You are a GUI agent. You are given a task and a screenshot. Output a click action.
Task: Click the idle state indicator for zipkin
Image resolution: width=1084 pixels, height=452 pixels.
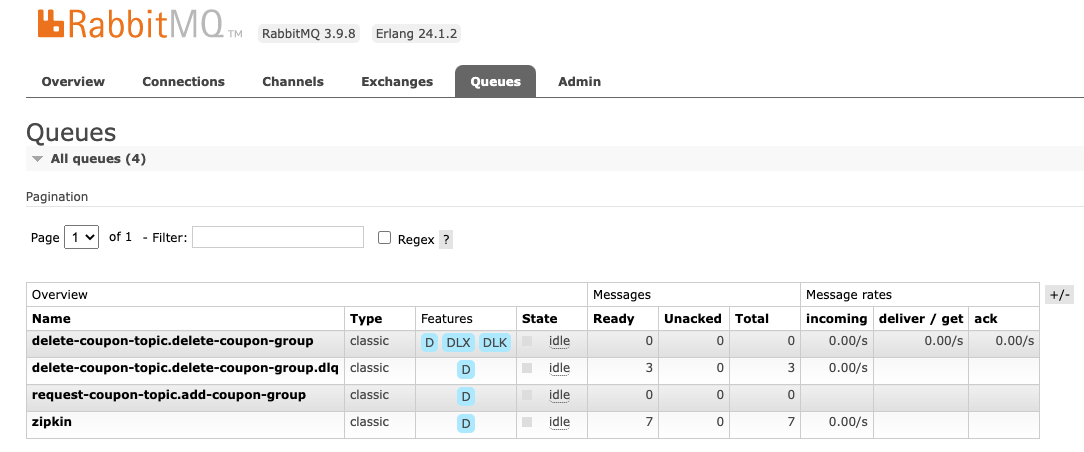[559, 422]
